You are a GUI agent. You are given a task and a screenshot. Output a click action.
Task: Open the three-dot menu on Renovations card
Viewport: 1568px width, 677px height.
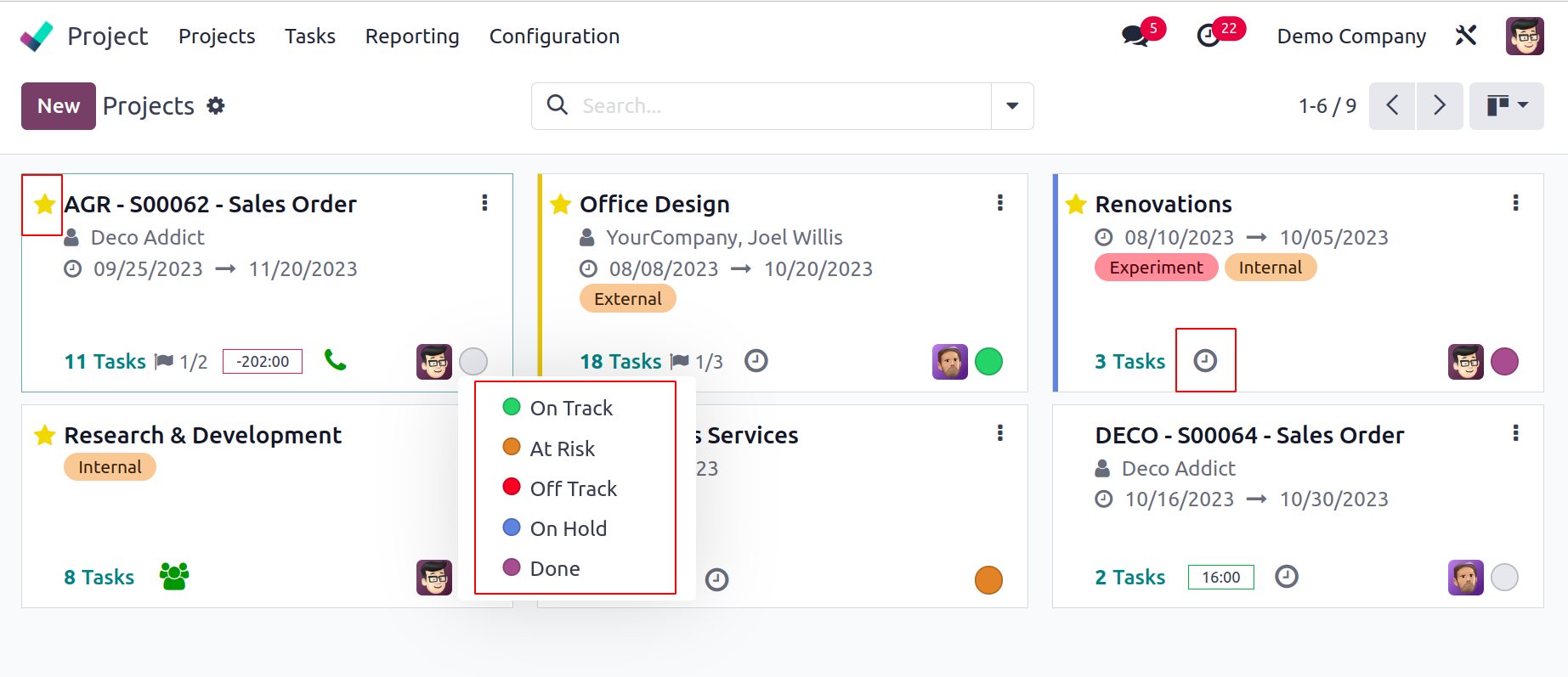tap(1515, 203)
